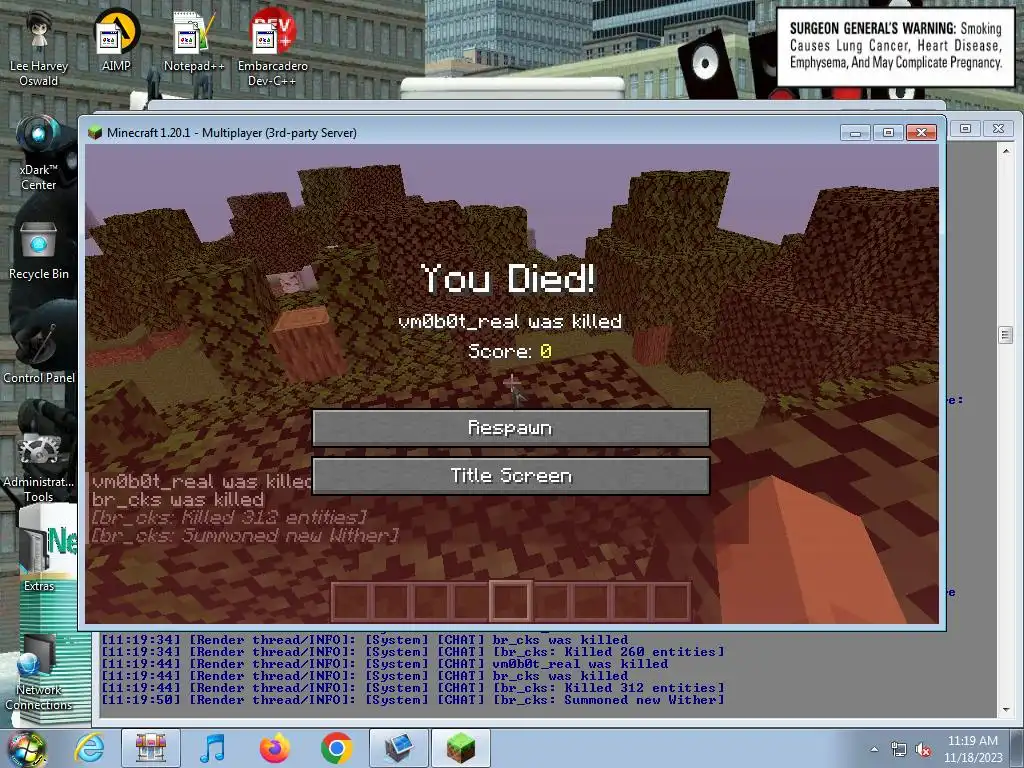1024x768 pixels.
Task: Open the taskbar item next to Internet Explorer
Action: [151, 748]
